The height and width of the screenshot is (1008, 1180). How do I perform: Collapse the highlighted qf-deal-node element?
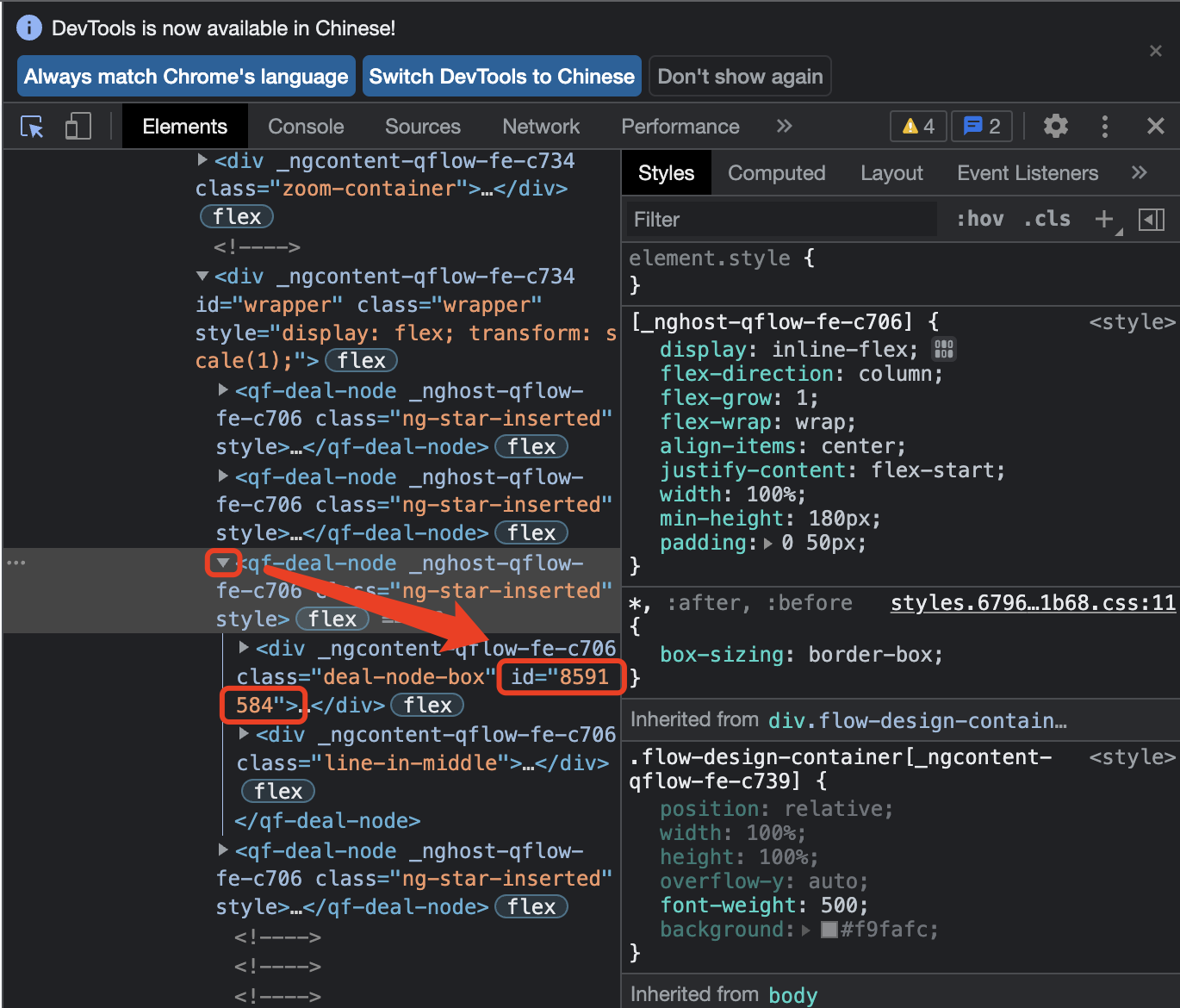223,563
